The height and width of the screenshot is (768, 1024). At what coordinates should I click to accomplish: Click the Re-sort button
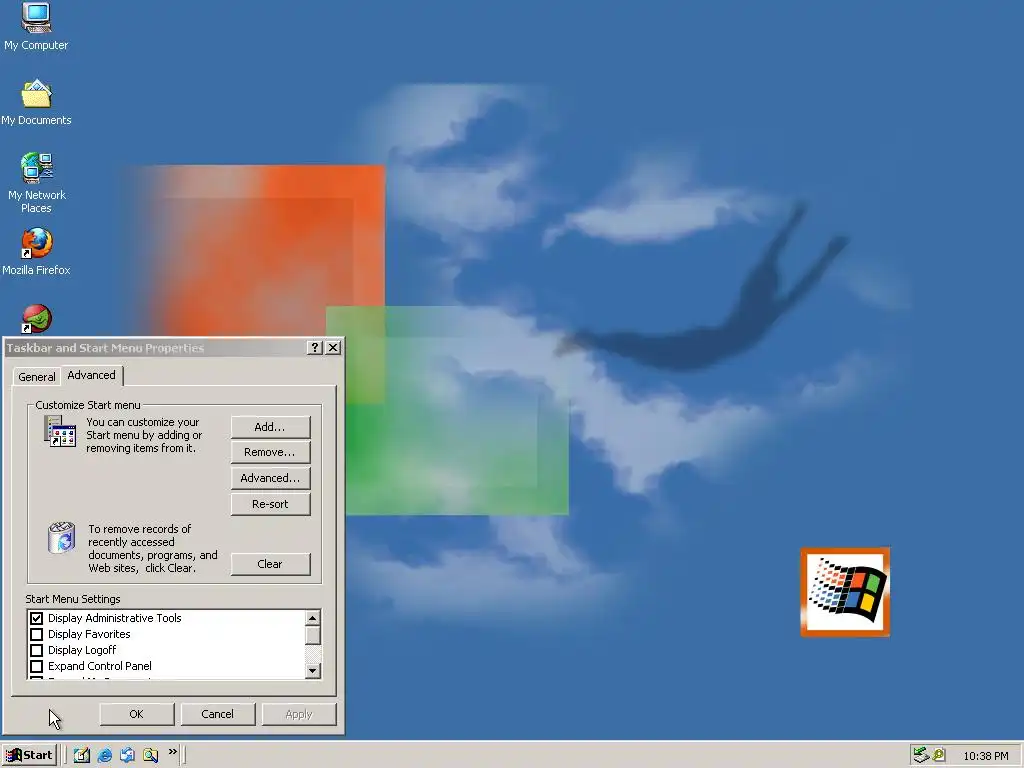coord(270,504)
